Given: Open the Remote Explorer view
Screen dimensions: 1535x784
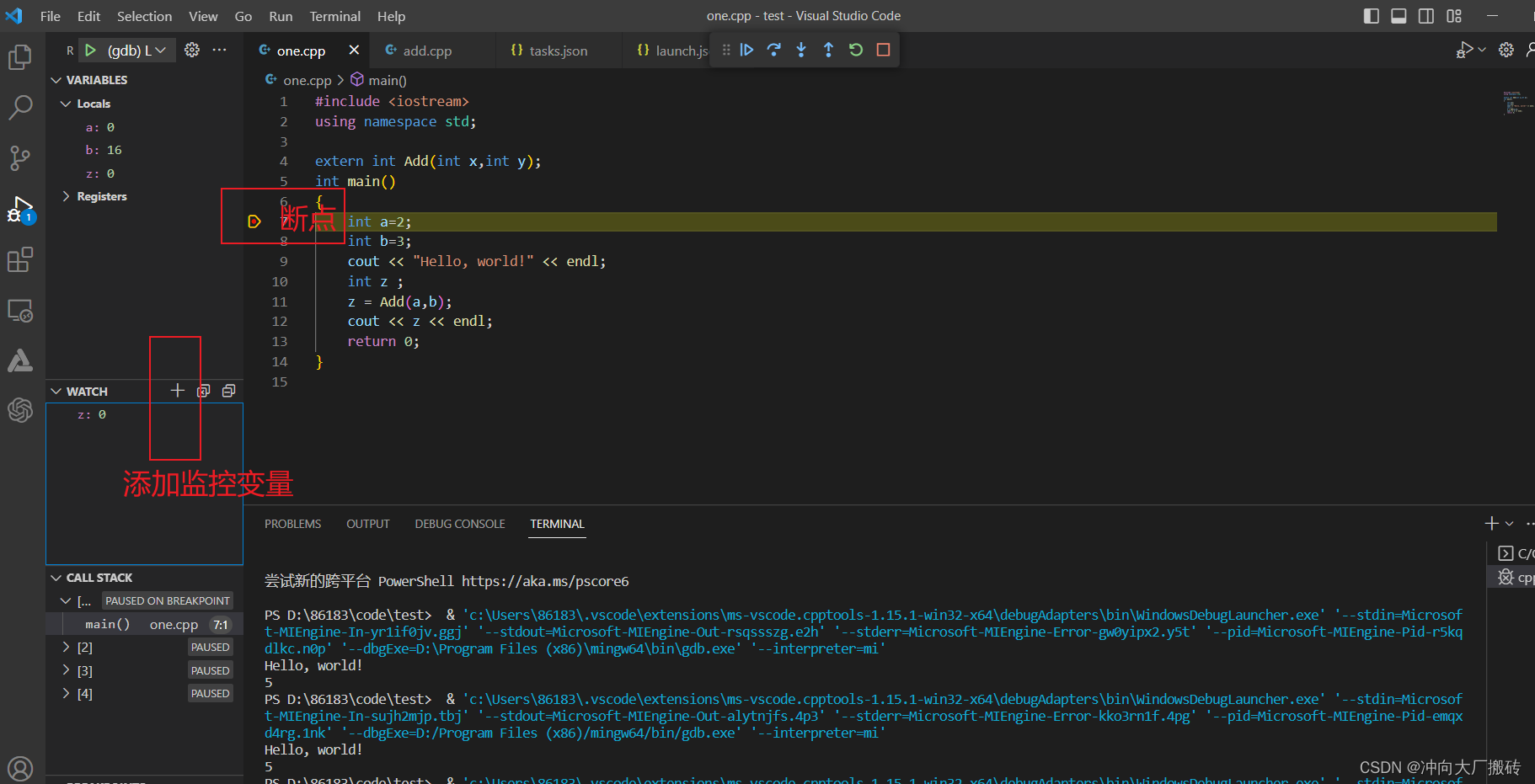Looking at the screenshot, I should tap(20, 311).
